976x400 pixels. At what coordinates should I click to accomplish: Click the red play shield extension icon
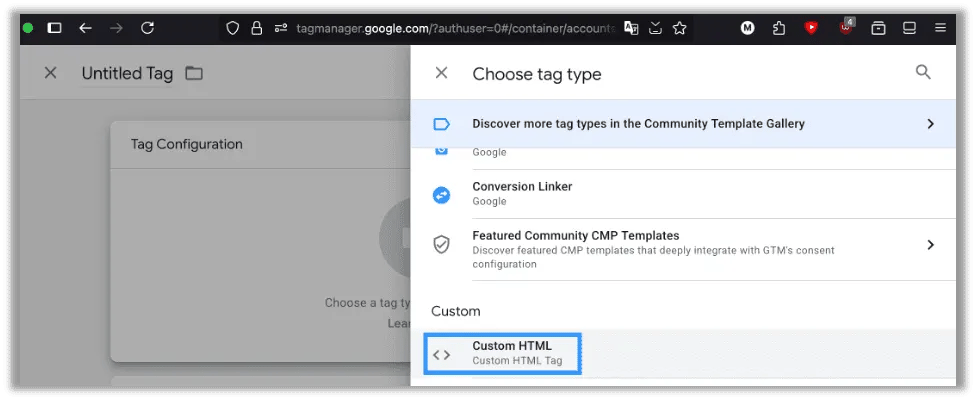point(811,28)
